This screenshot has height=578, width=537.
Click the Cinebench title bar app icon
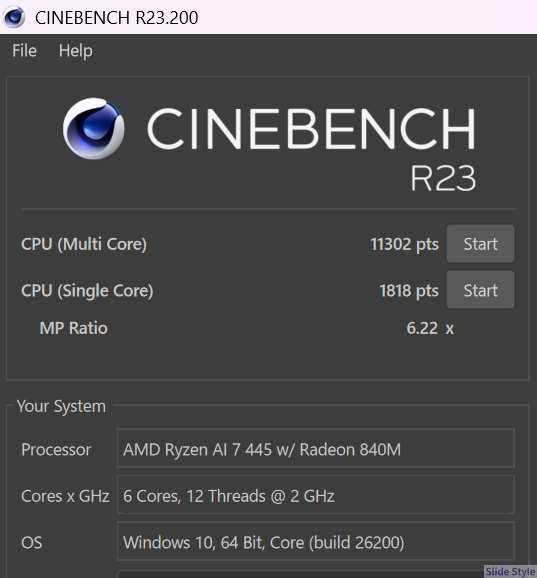click(x=14, y=17)
